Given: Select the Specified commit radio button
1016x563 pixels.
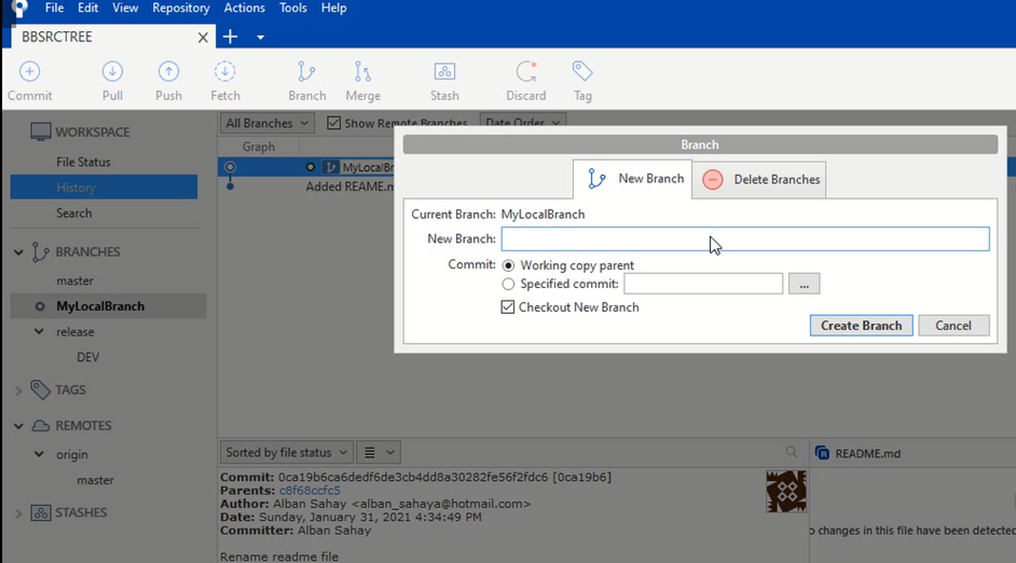Looking at the screenshot, I should (509, 284).
